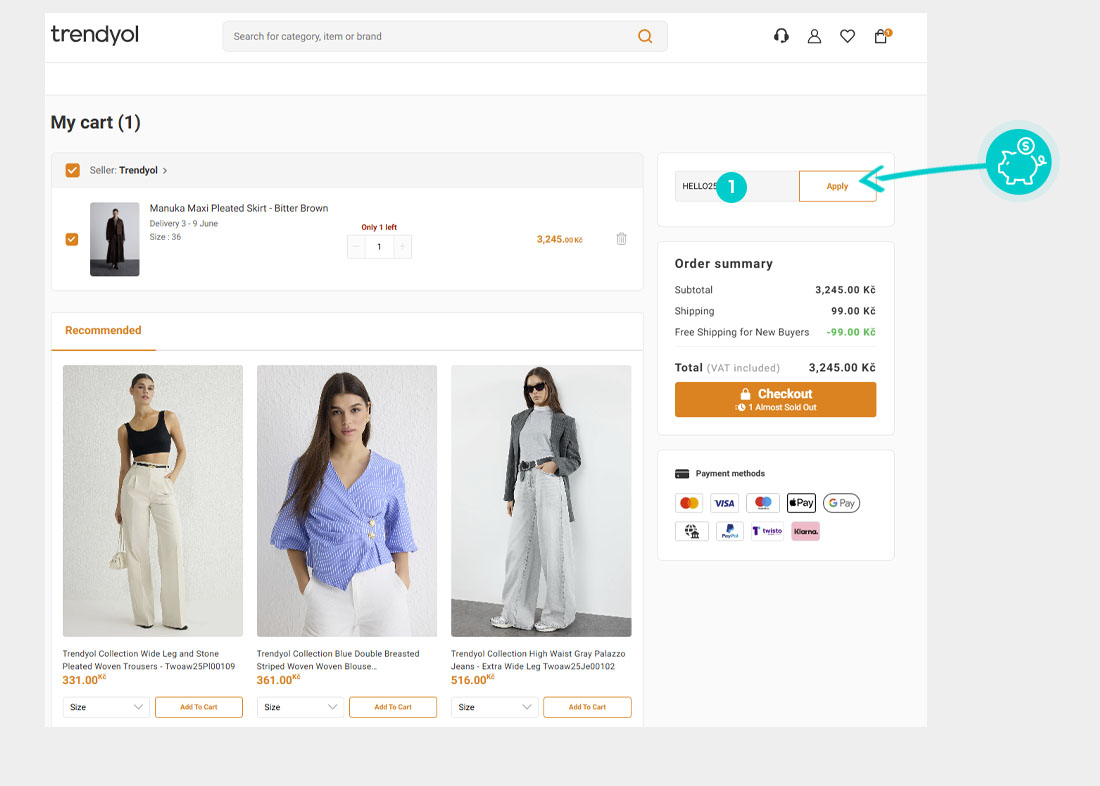The image size is (1100, 786).
Task: Open Blue Double Breasted Blouse title
Action: coord(338,660)
